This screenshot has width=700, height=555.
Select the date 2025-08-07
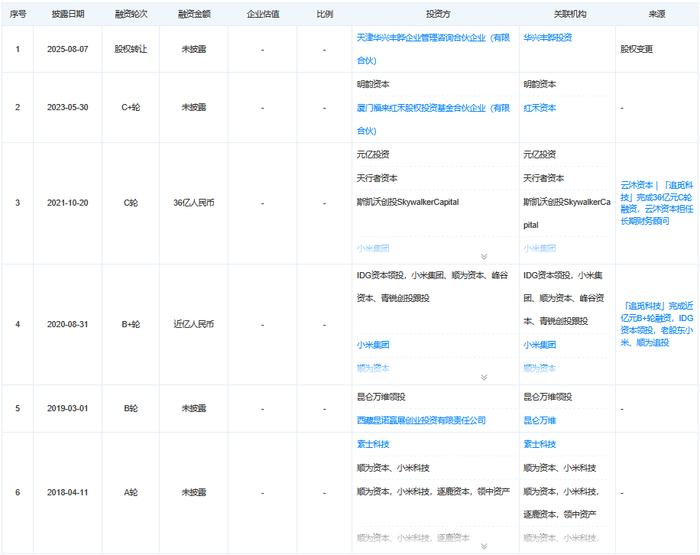[x=68, y=49]
